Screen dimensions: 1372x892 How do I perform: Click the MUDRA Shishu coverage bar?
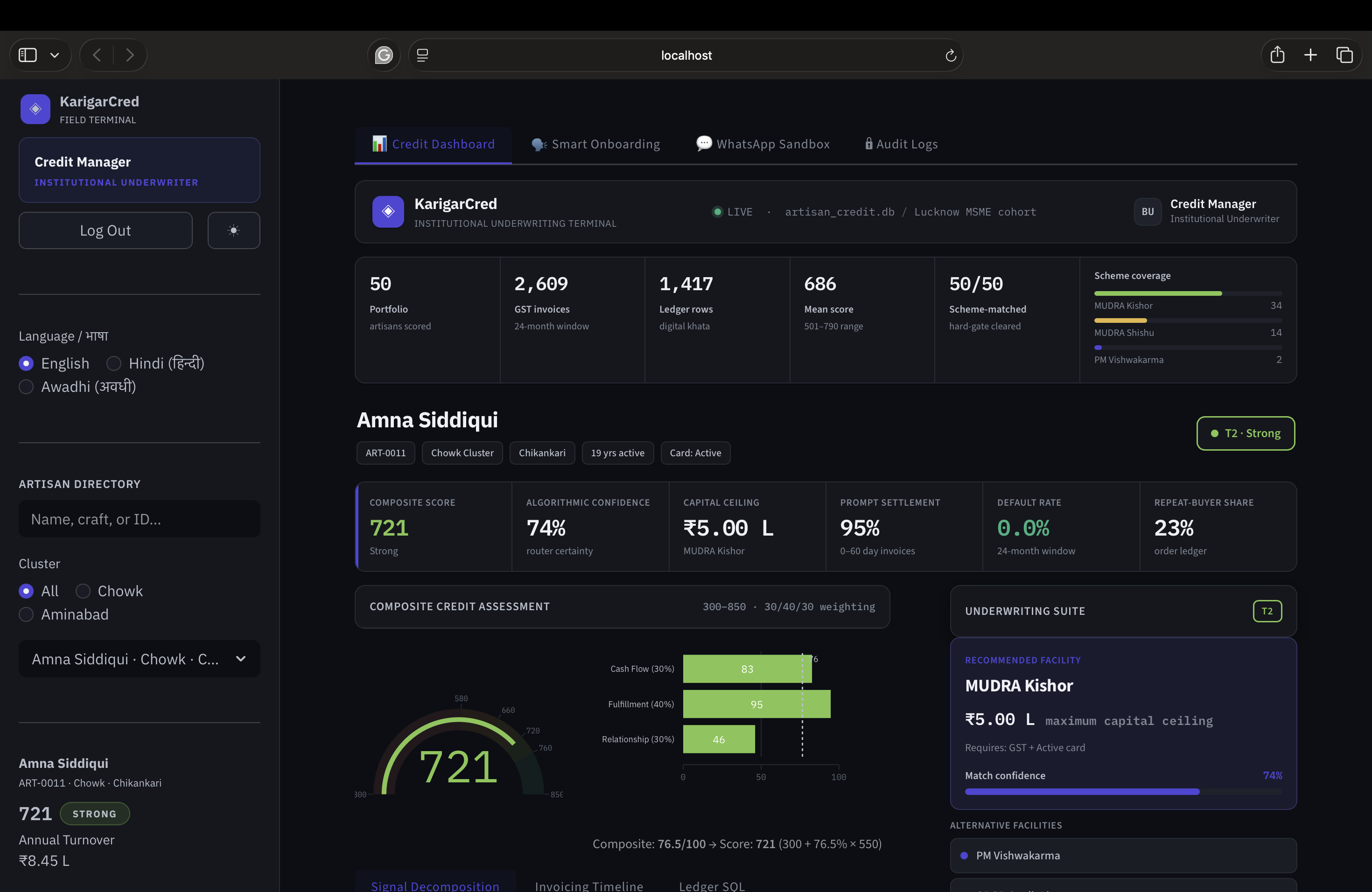click(x=1188, y=321)
